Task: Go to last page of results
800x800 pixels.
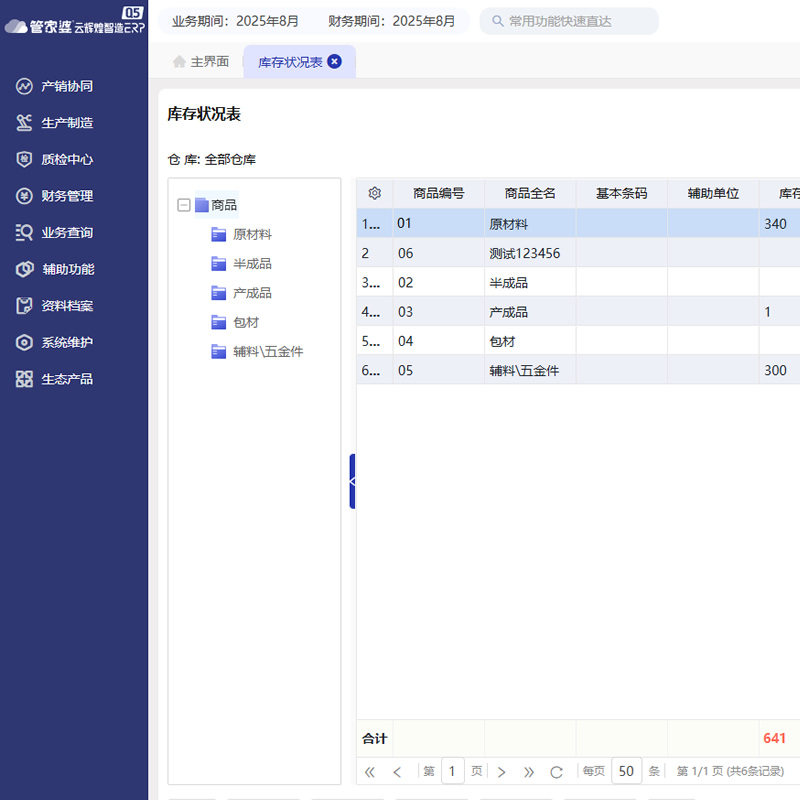Action: [529, 772]
